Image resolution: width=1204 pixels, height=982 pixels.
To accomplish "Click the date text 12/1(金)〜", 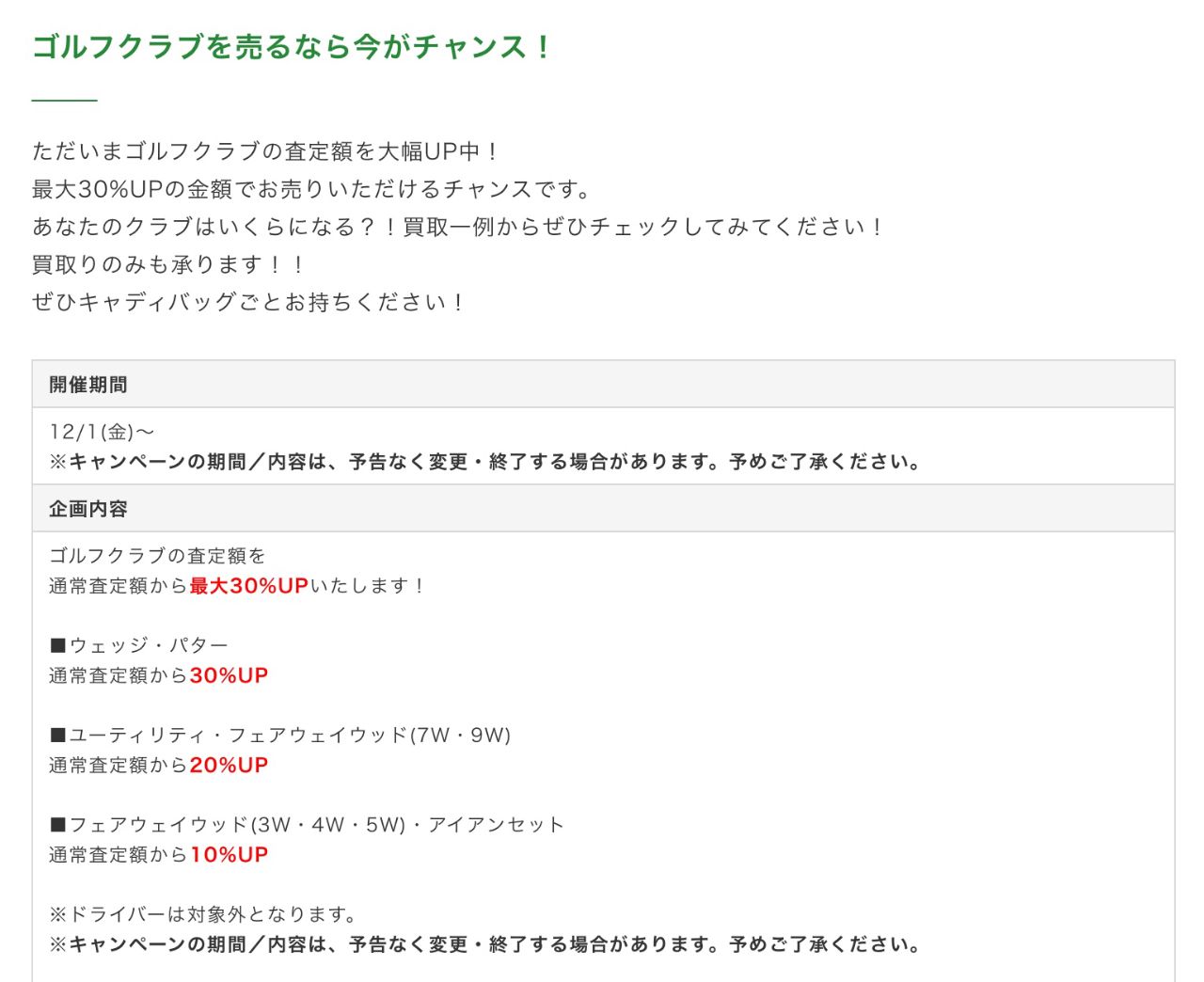I will click(x=102, y=432).
